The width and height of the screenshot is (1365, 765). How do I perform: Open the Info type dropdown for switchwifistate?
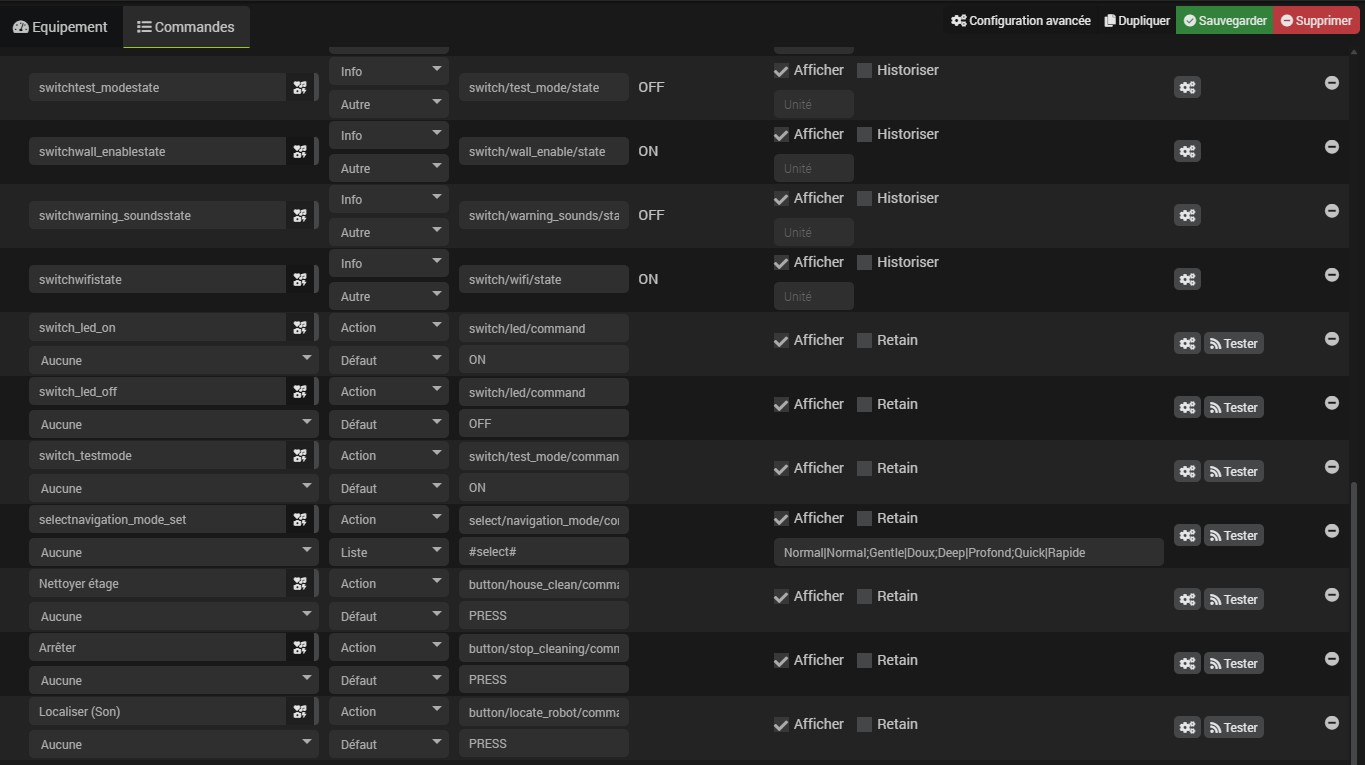point(388,264)
